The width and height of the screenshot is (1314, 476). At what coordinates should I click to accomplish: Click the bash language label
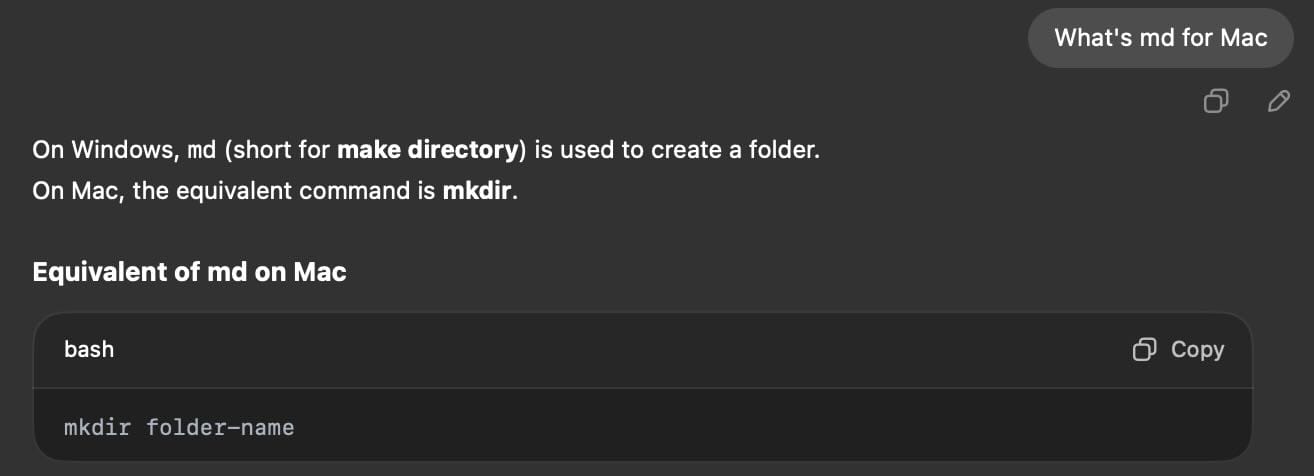(x=89, y=349)
